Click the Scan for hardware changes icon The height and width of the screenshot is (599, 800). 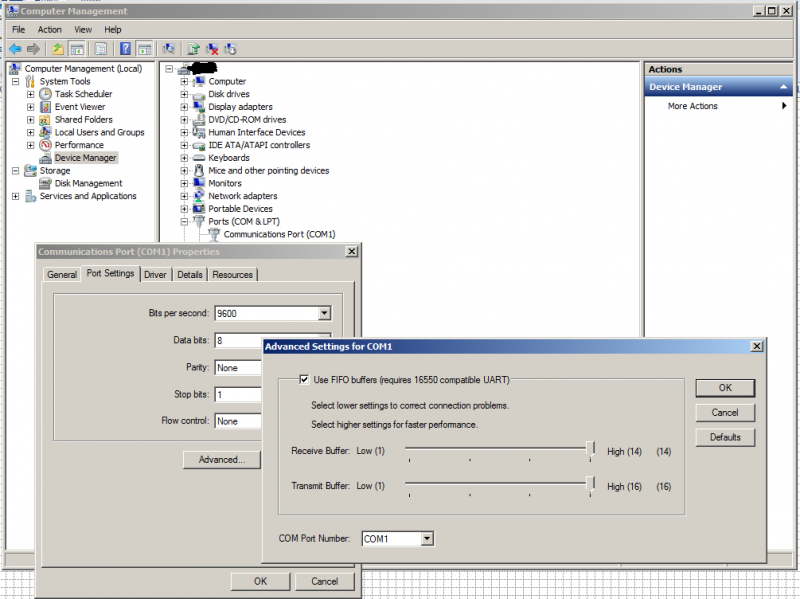(169, 49)
